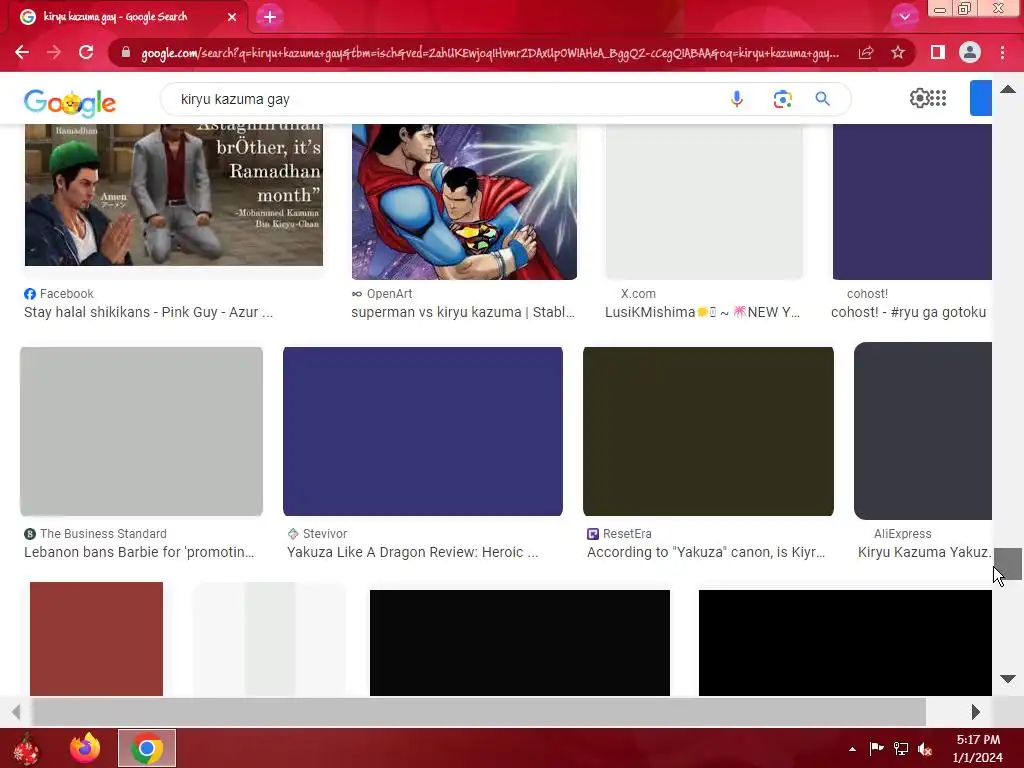Click the Stevivor favicon
The image size is (1024, 768).
click(x=293, y=534)
